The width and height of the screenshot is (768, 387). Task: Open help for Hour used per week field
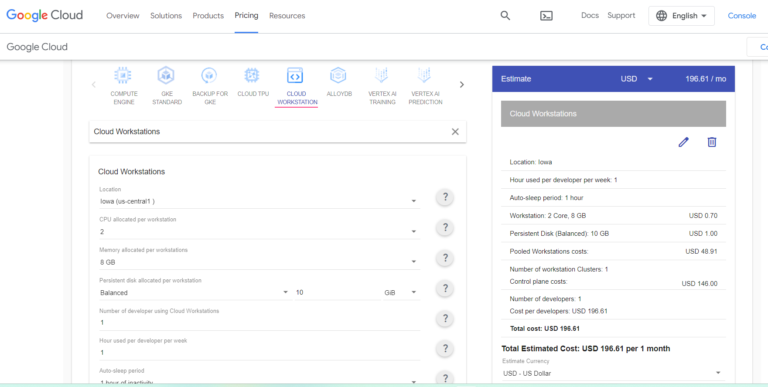pos(445,349)
